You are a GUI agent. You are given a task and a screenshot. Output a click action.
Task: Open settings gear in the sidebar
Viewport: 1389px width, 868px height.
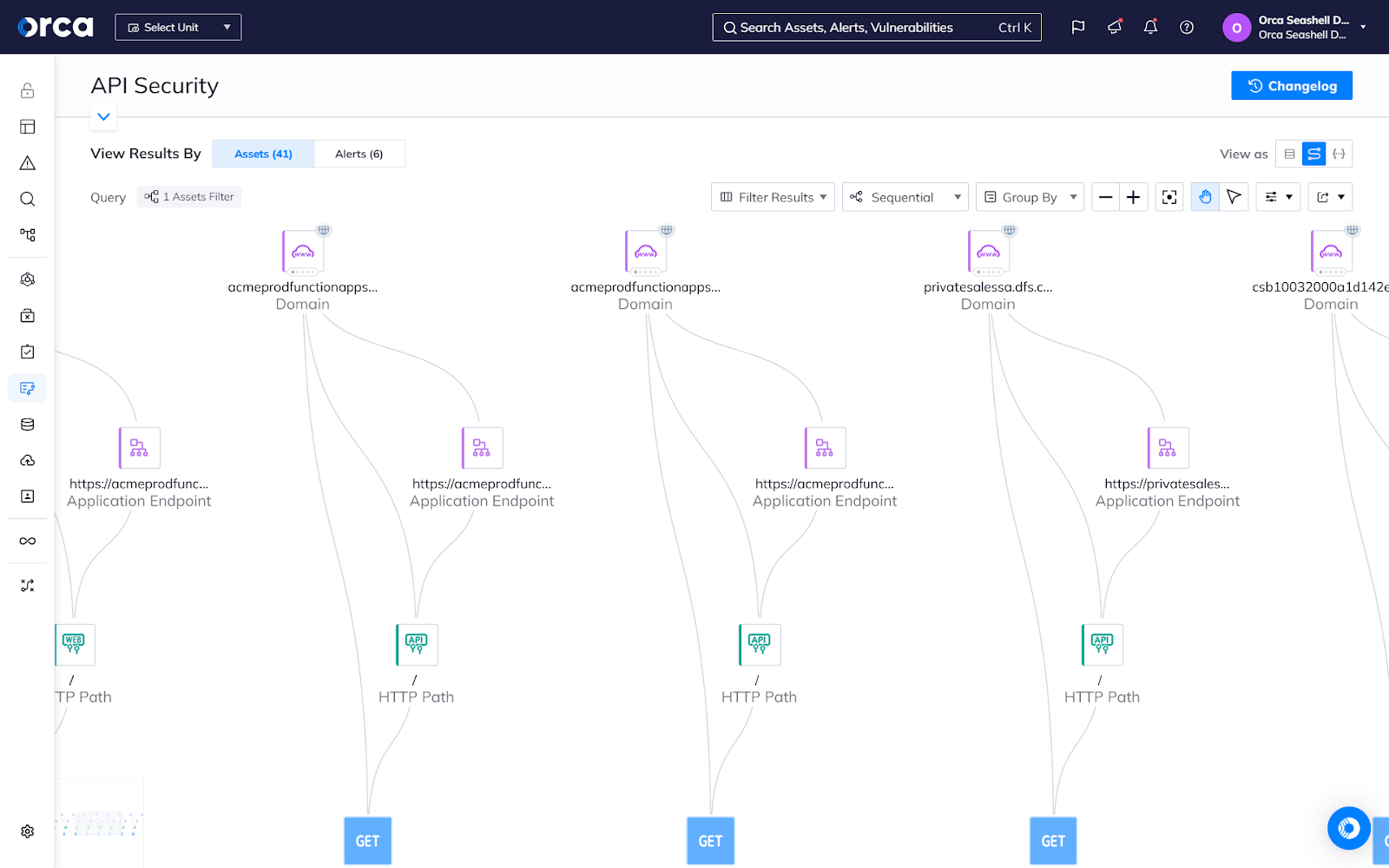click(x=28, y=832)
